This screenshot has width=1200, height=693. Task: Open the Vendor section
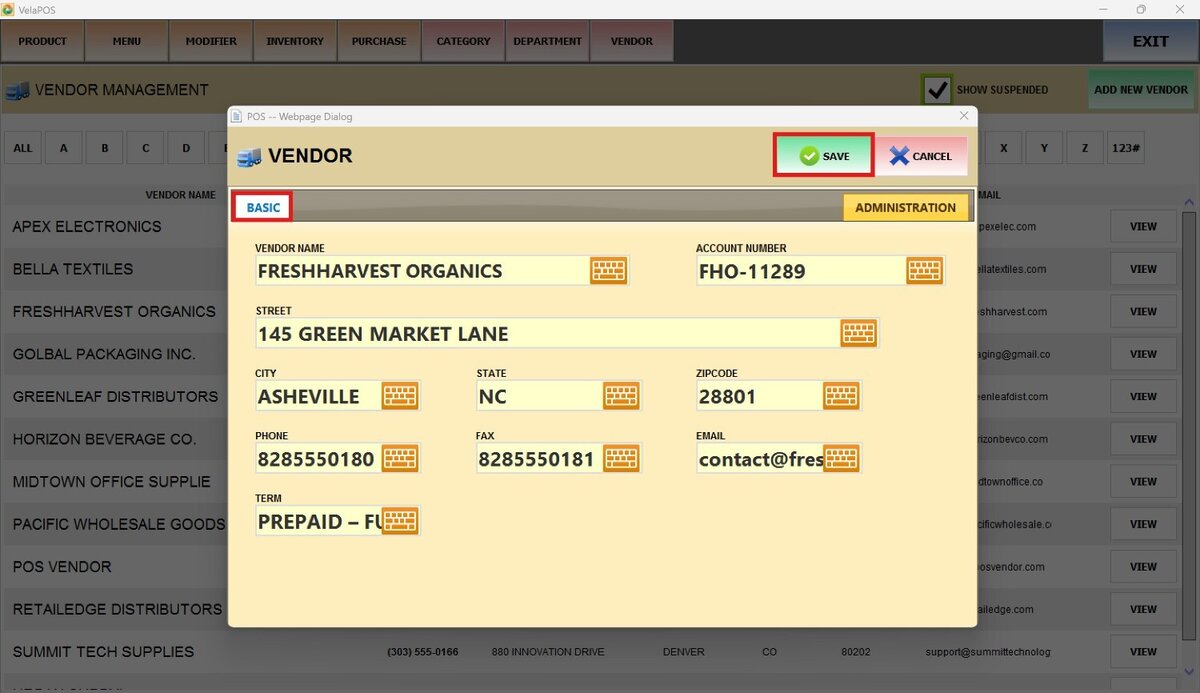631,41
